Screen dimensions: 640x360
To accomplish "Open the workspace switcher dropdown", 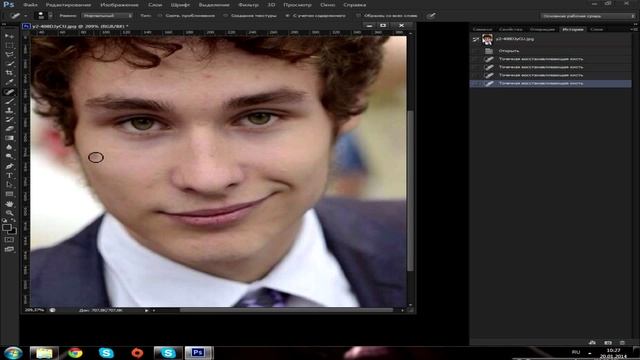I will pos(588,16).
